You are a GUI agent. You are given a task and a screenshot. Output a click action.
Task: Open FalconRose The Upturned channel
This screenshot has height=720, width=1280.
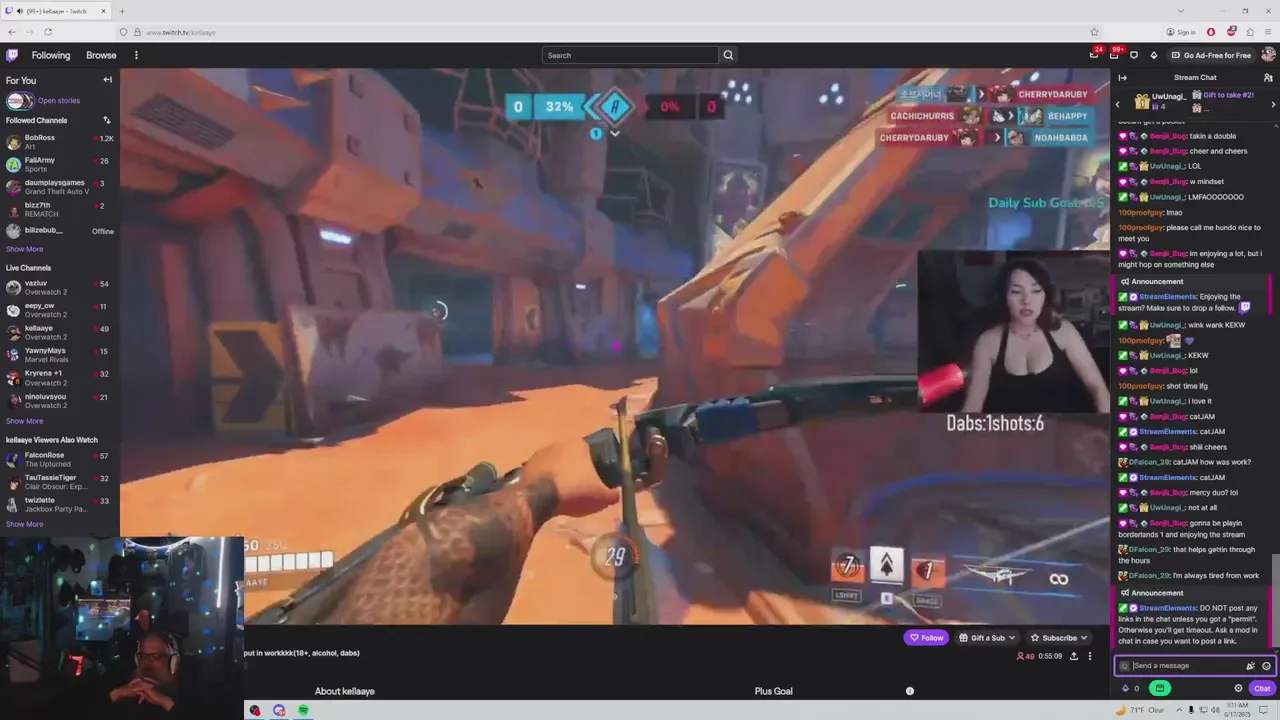pos(60,459)
